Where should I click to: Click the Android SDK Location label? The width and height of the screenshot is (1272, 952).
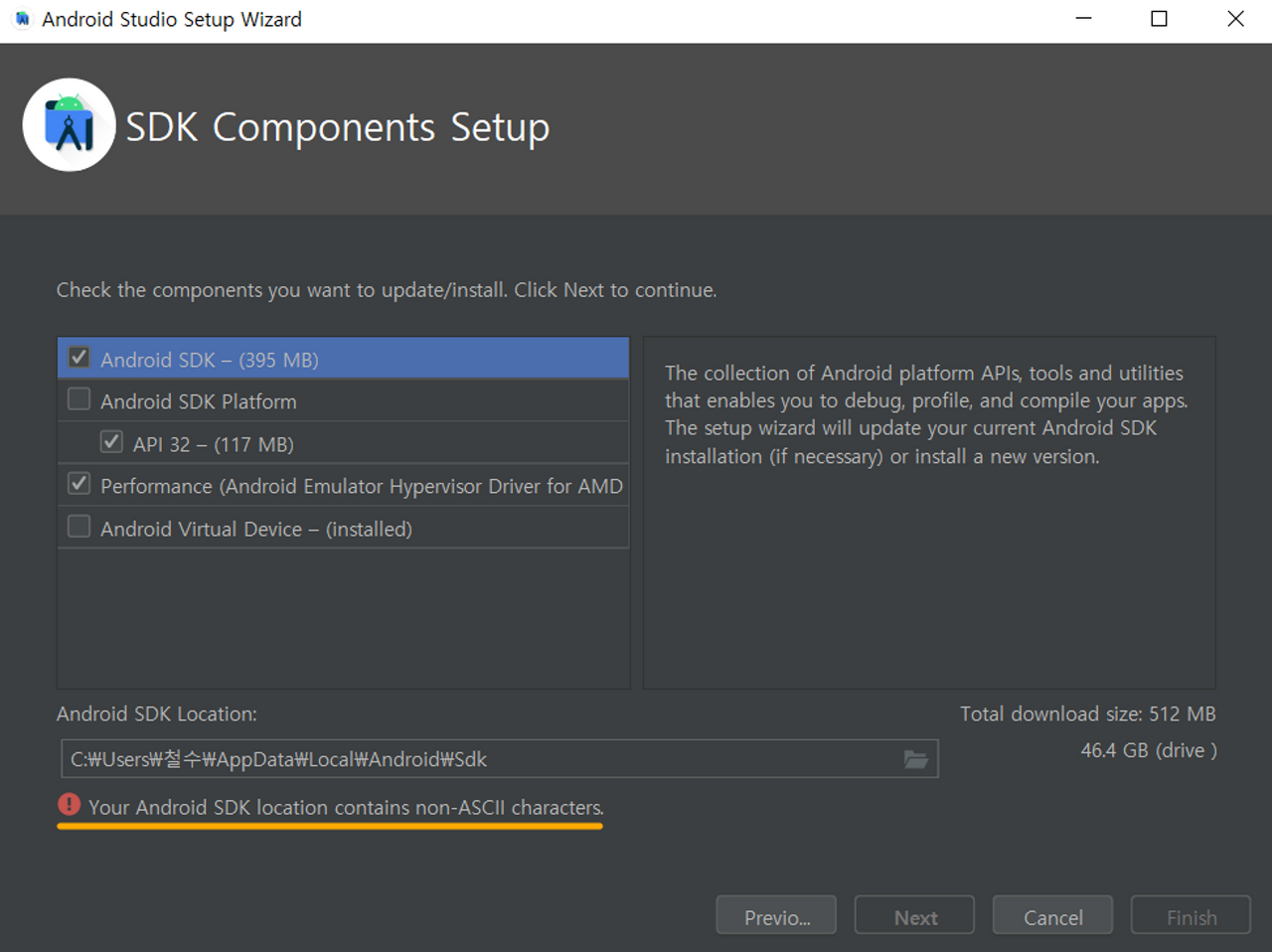click(157, 714)
